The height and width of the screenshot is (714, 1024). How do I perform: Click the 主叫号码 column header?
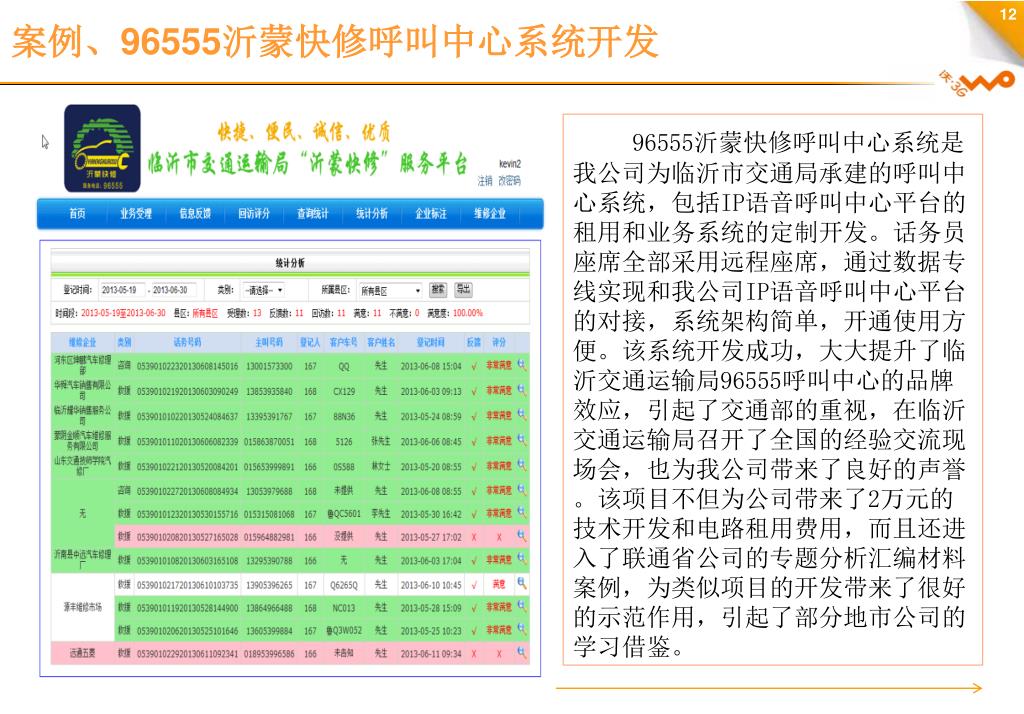[269, 342]
